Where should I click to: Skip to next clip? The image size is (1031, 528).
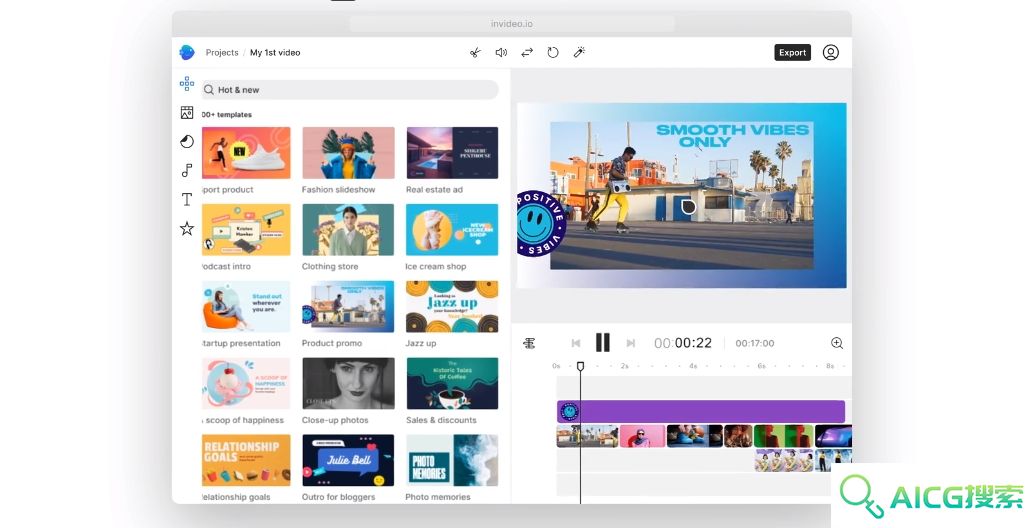[631, 343]
